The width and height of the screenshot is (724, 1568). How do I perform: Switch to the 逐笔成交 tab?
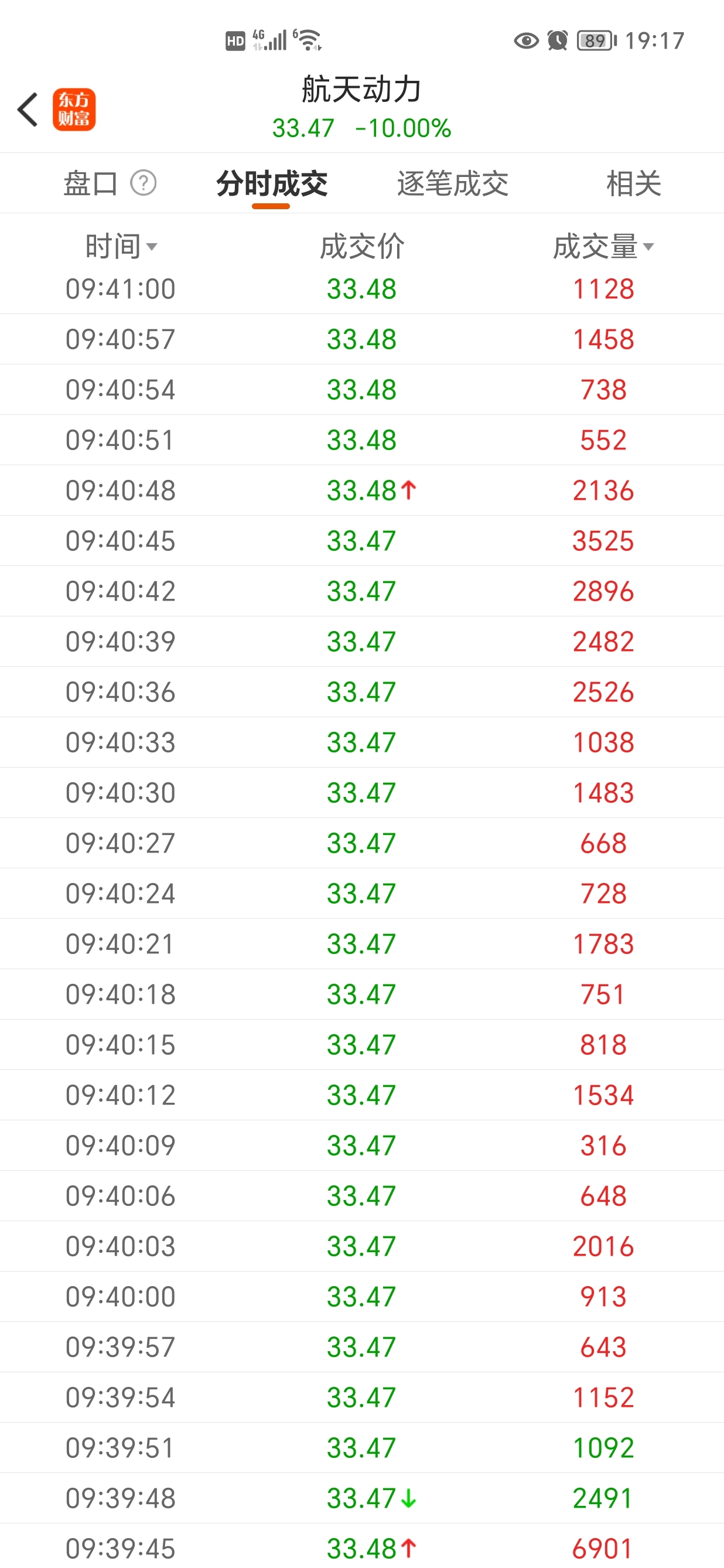click(x=453, y=183)
